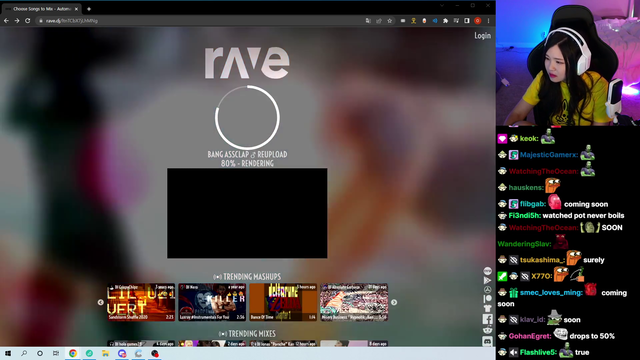640x360 pixels.
Task: Open Cortana from the taskbar
Action: tap(40, 353)
